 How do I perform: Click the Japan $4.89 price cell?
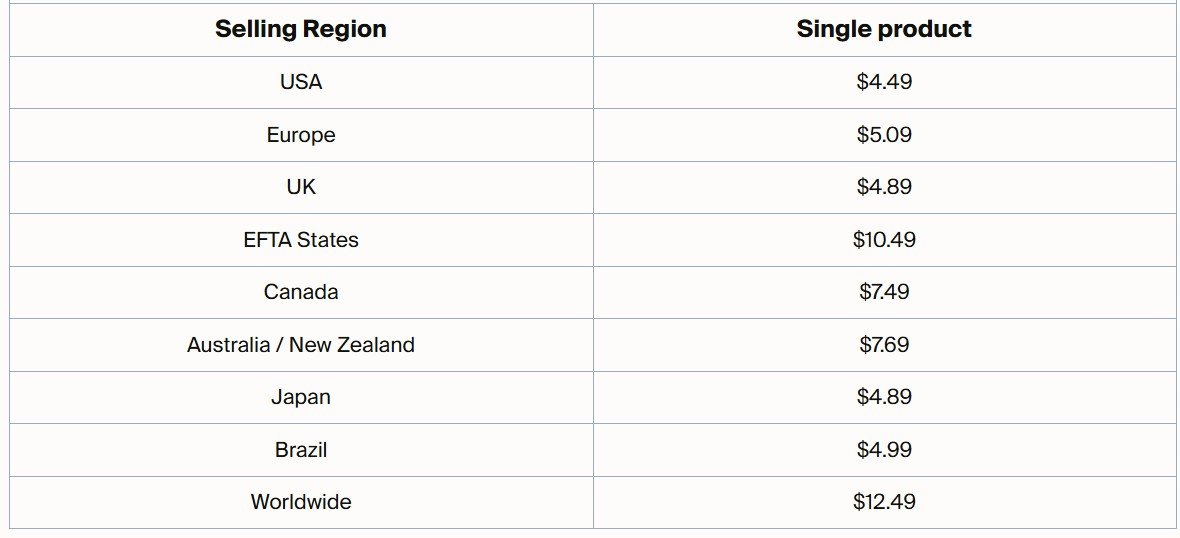[884, 397]
